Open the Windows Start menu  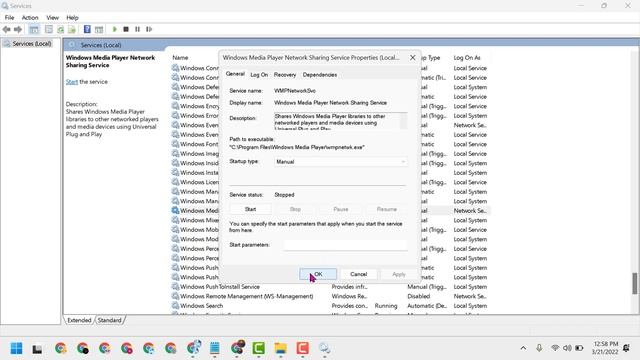point(16,349)
